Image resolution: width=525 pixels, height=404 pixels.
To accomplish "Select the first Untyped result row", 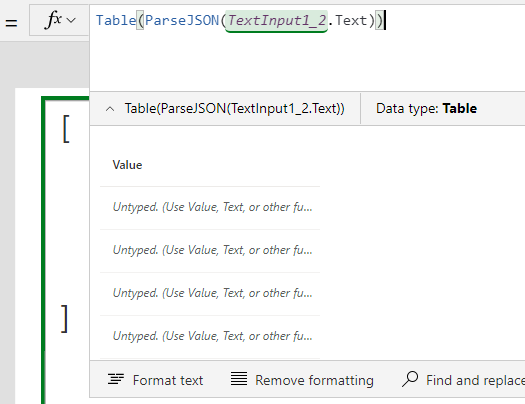I will click(x=210, y=208).
